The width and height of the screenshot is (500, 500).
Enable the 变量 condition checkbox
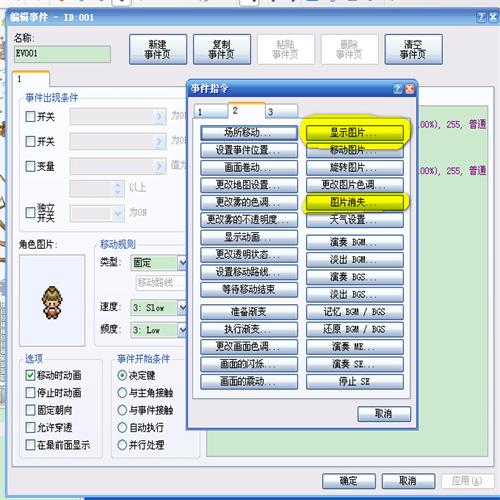pos(30,166)
